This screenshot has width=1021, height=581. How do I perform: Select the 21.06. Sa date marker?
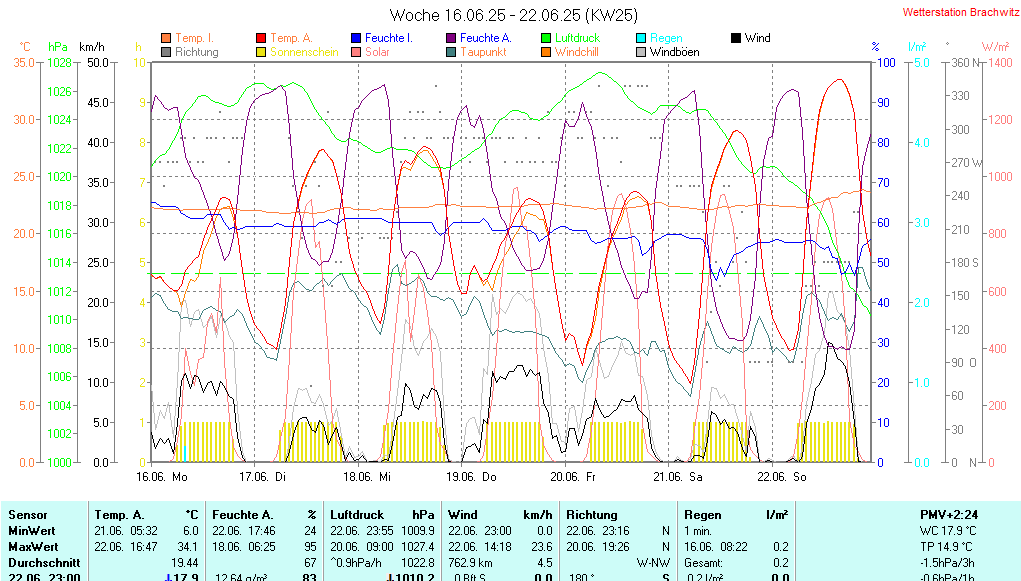tap(677, 477)
